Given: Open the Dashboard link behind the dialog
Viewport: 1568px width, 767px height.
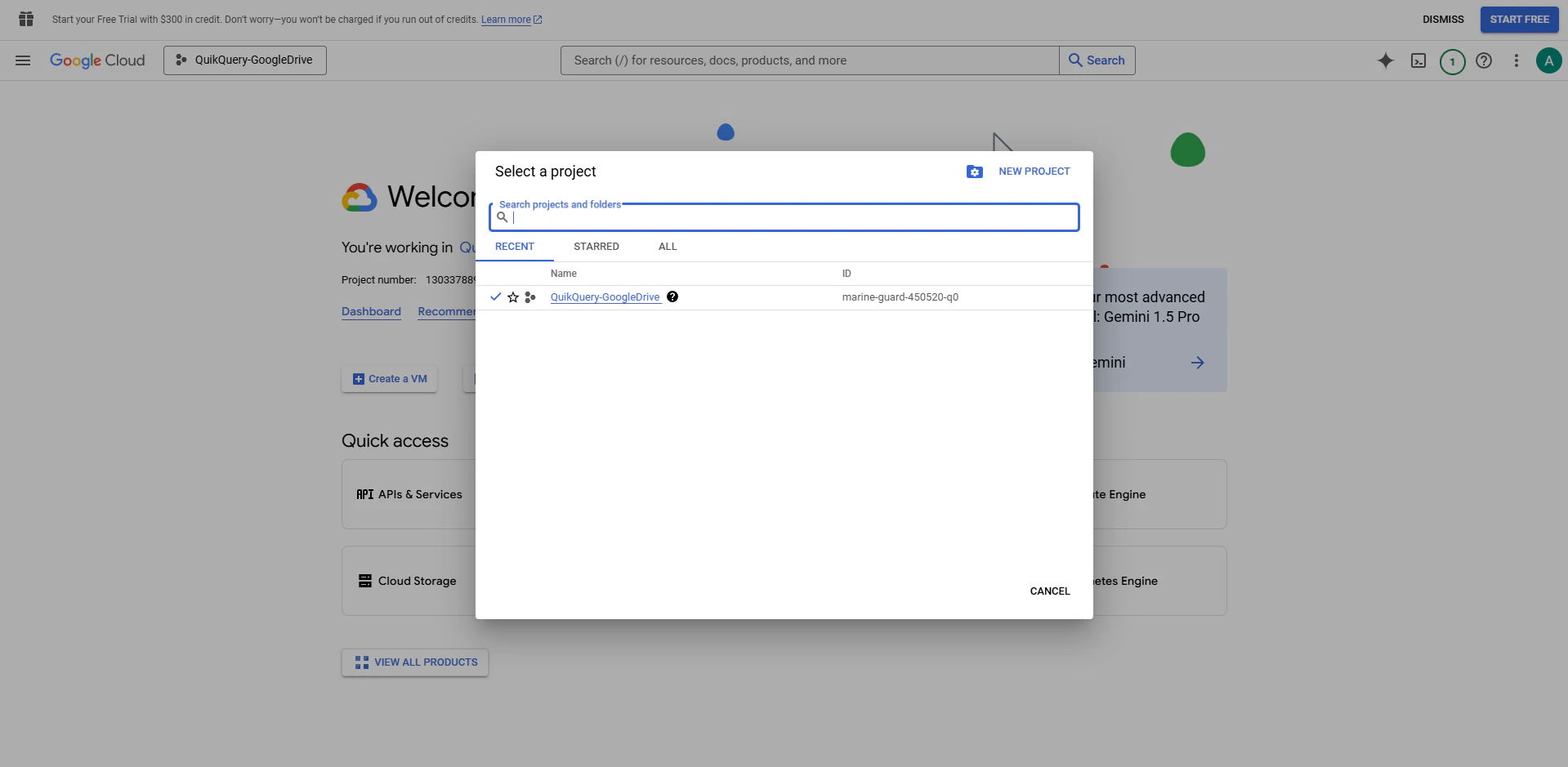Looking at the screenshot, I should [371, 312].
